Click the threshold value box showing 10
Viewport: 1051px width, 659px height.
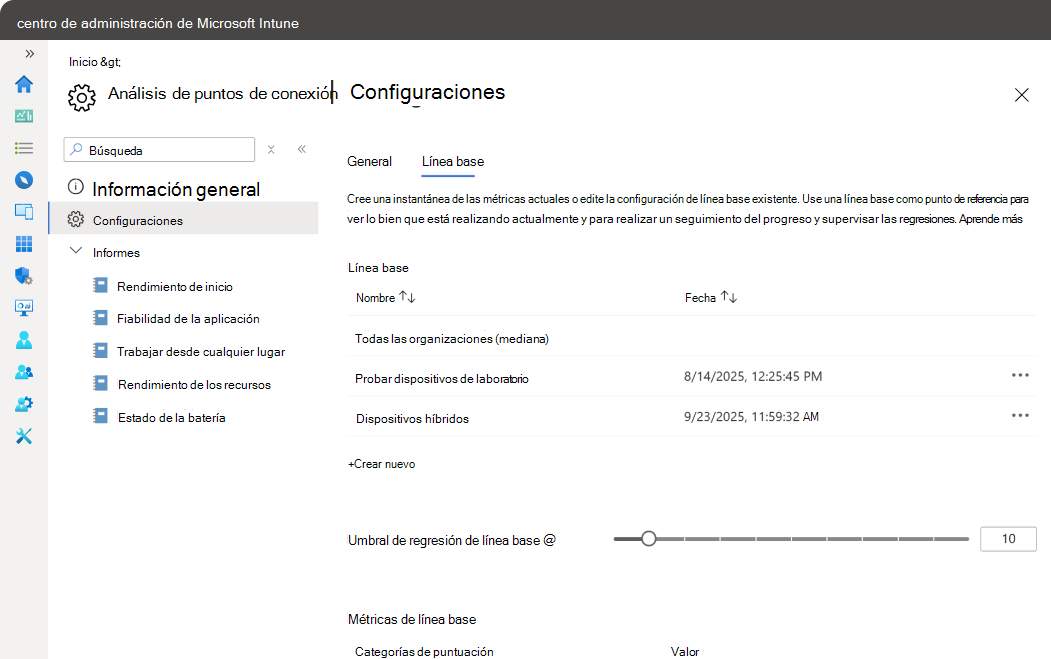1008,539
